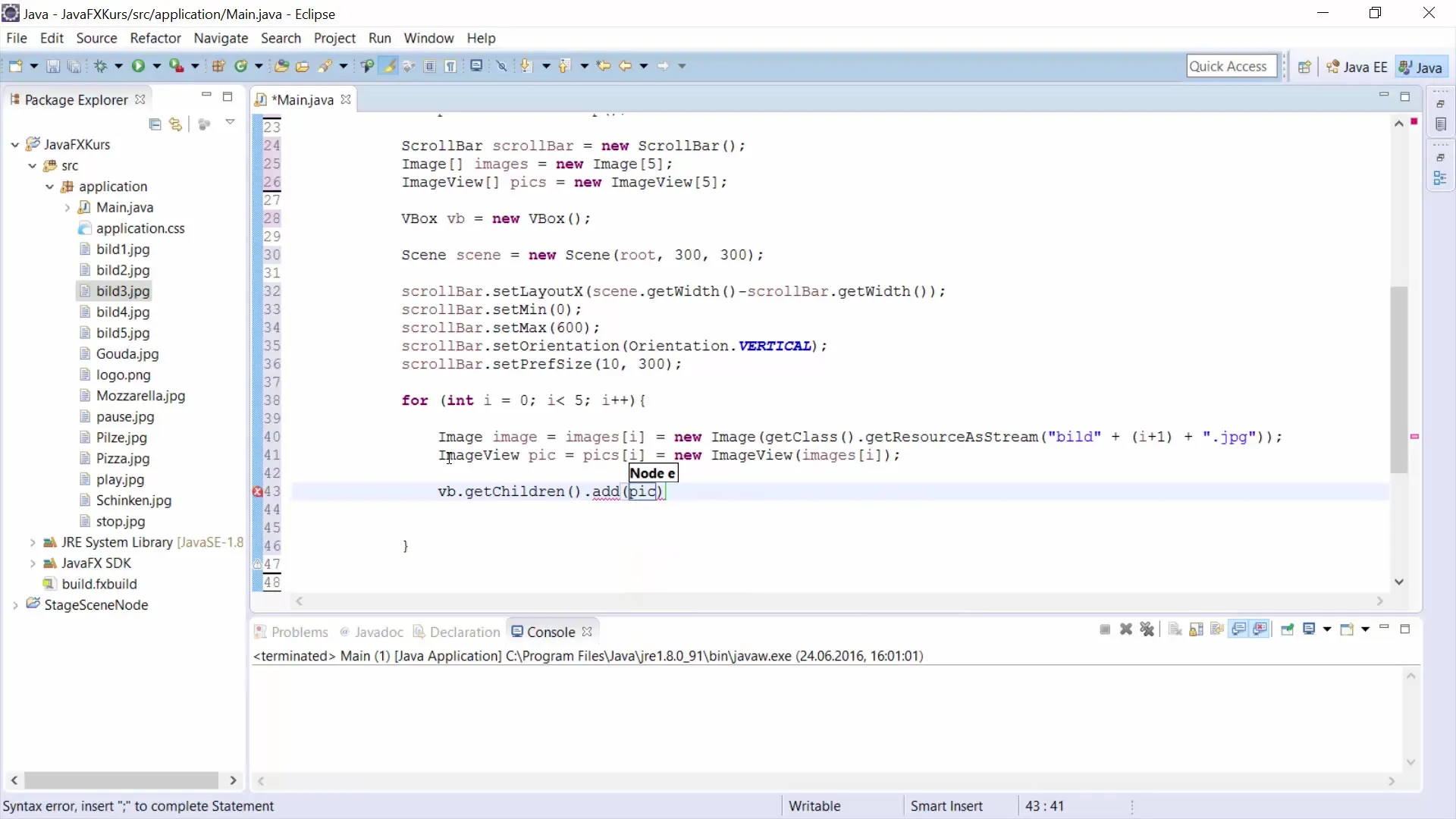This screenshot has height=819, width=1456.
Task: Toggle Word Wrap in Console toolbar
Action: click(x=1218, y=629)
